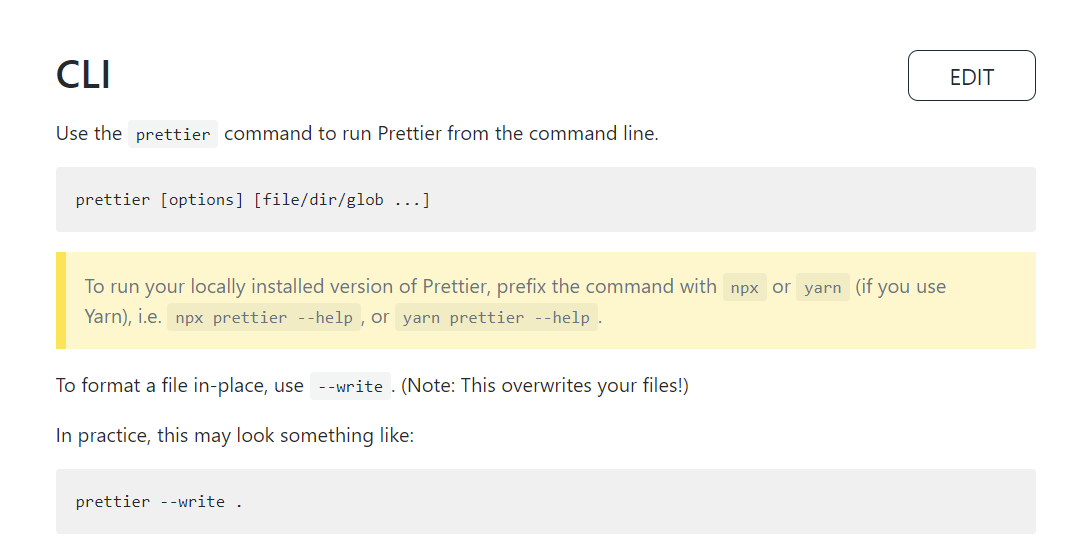The width and height of the screenshot is (1092, 551).
Task: Select the yarn prettier --help snippet
Action: coord(496,317)
